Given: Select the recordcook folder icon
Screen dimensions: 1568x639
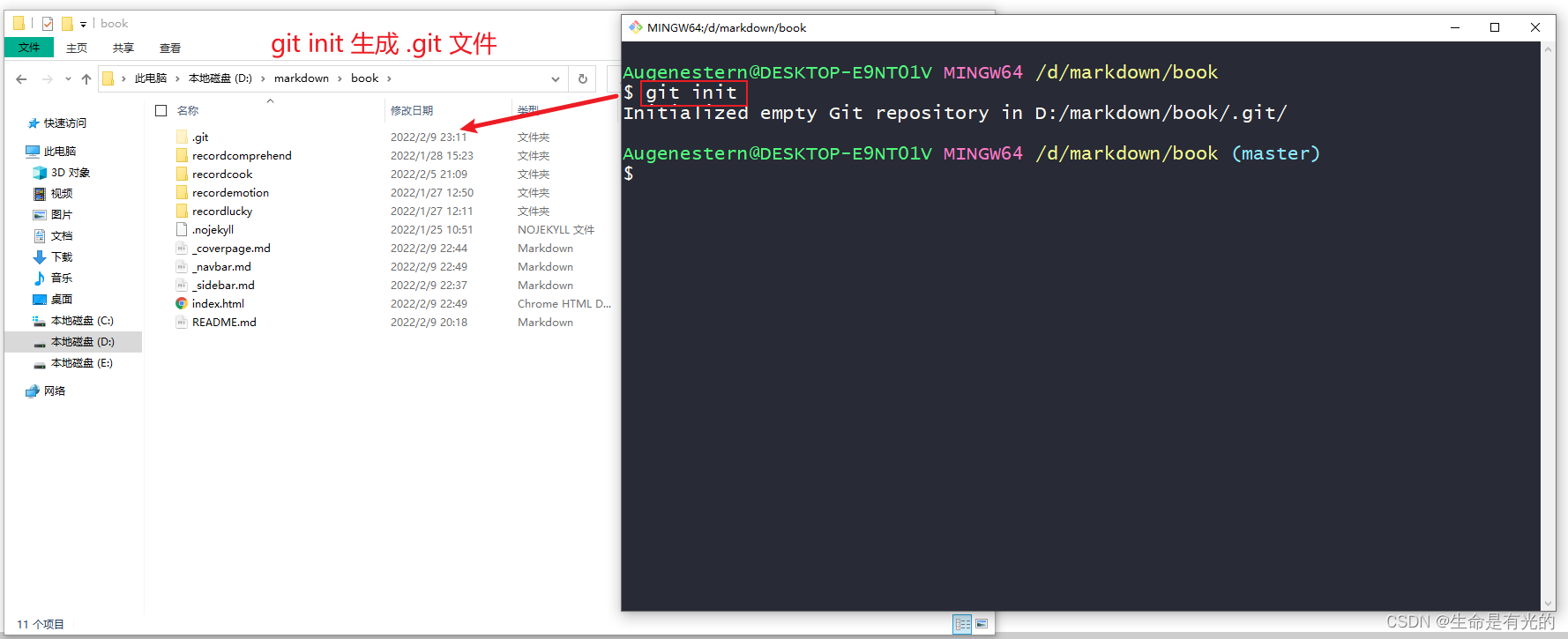Looking at the screenshot, I should point(182,175).
